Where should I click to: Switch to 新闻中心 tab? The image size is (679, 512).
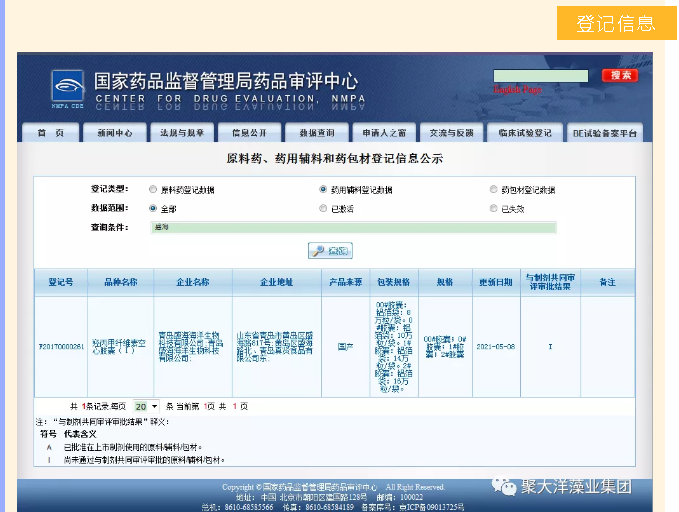tap(114, 133)
